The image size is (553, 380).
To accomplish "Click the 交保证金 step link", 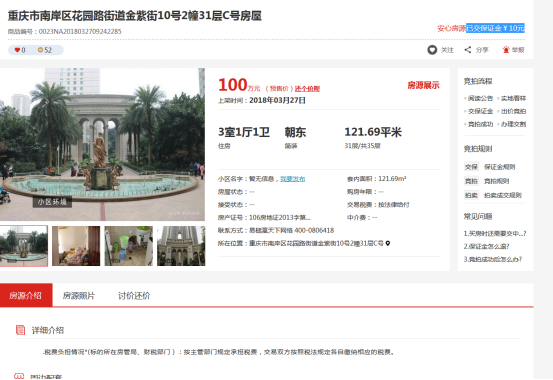I will click(x=480, y=111).
